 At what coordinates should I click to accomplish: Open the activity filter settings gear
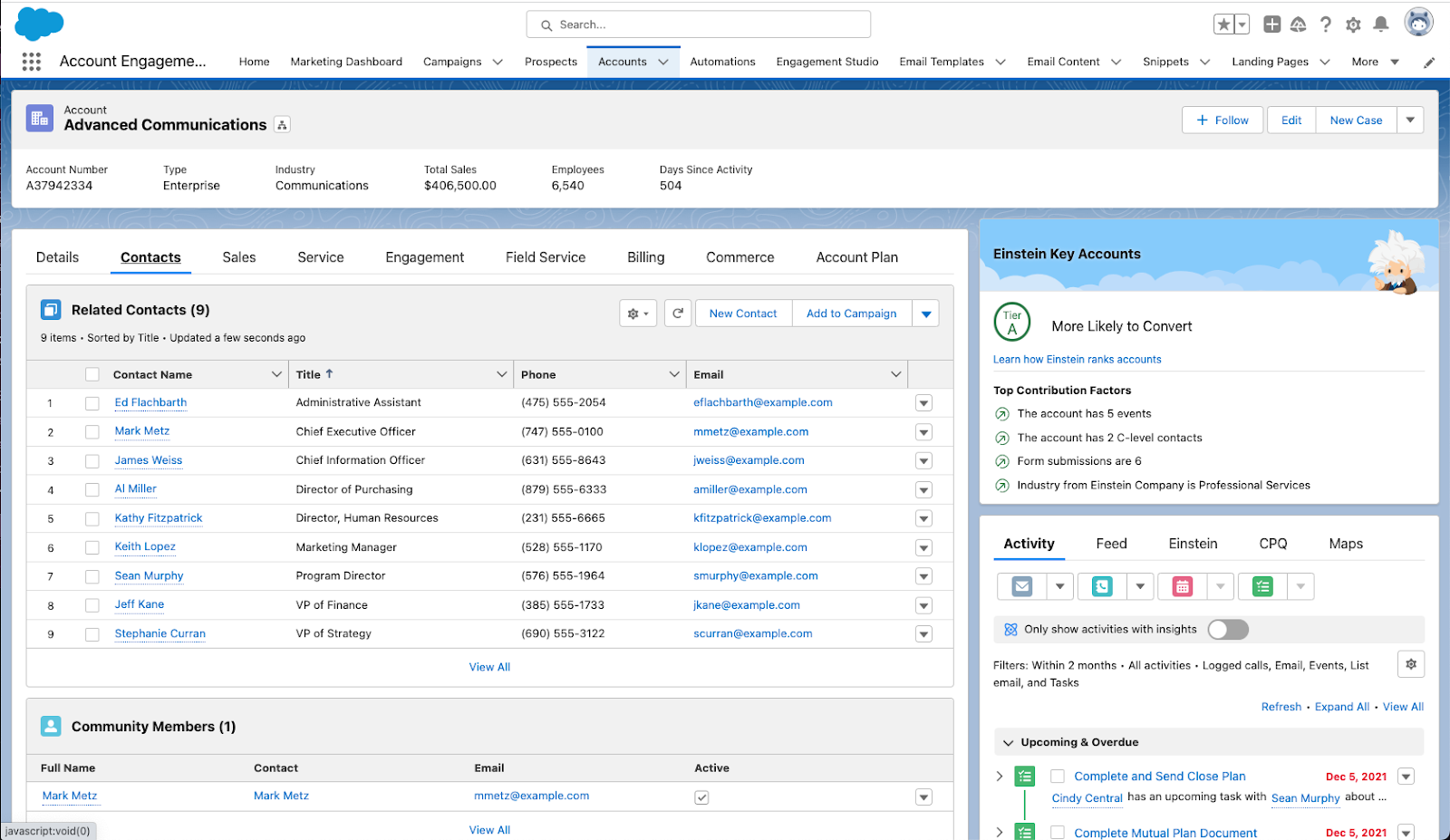(x=1410, y=664)
